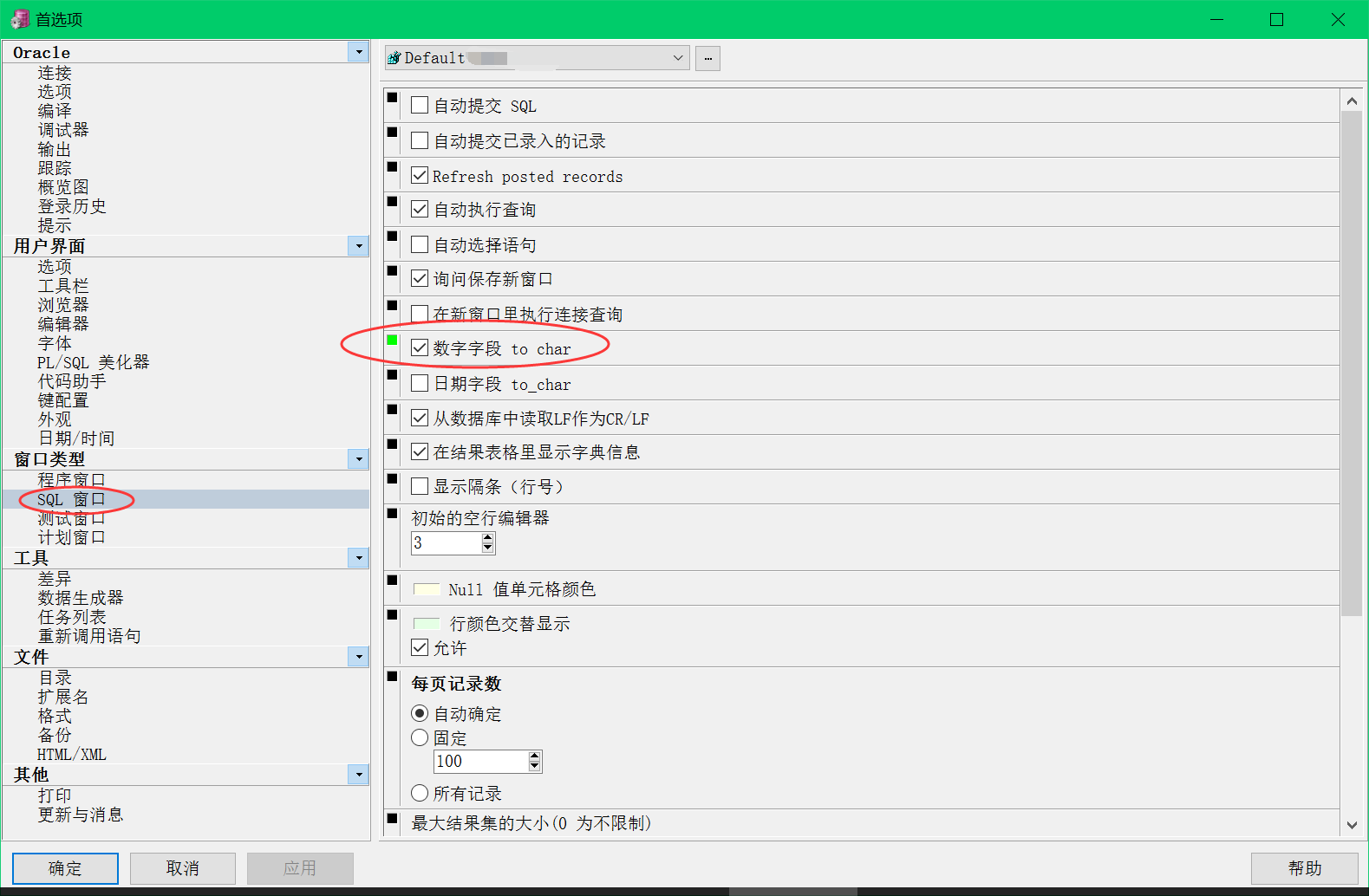
Task: Click the black marker beside 每页记录数
Action: click(x=392, y=676)
